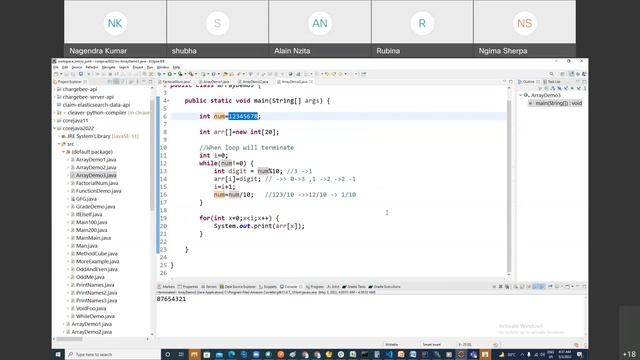Screen dimensions: 640x360
Task: Switch to the Servers tab
Action: point(209,287)
